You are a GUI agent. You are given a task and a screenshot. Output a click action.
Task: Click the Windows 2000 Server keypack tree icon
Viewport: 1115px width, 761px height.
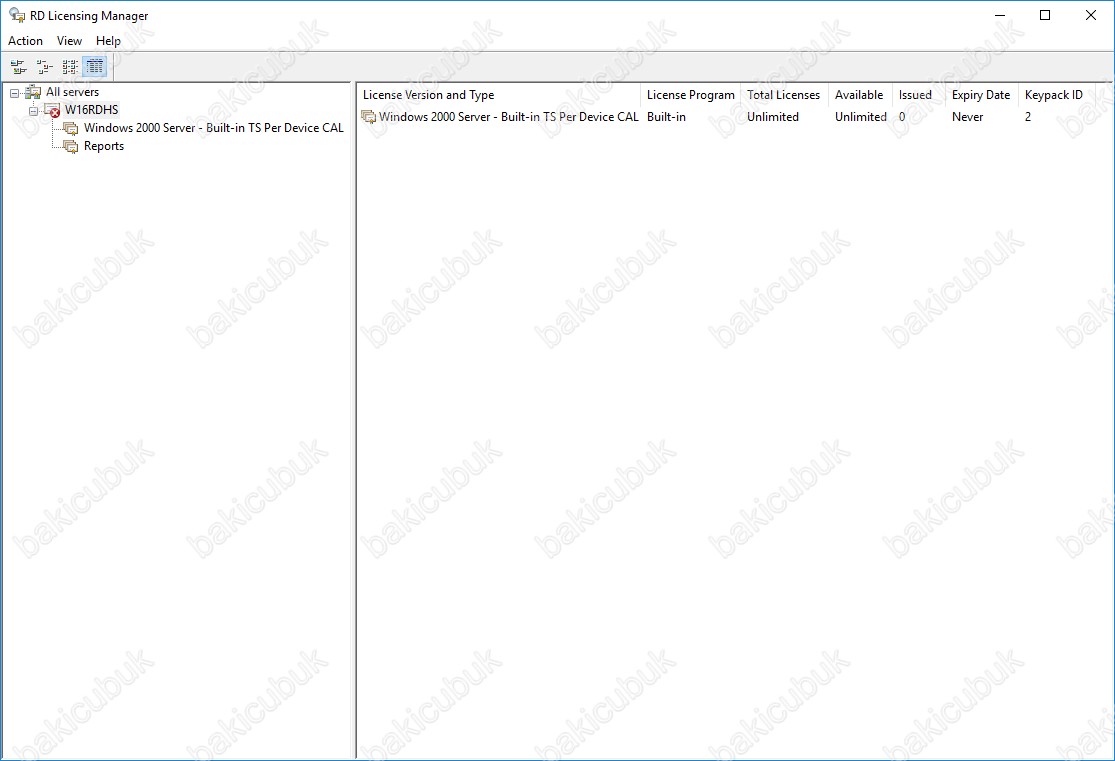pyautogui.click(x=70, y=128)
